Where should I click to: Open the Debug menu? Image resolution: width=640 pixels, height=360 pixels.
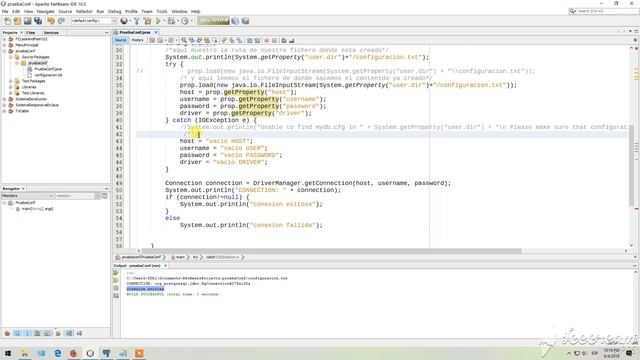point(114,11)
